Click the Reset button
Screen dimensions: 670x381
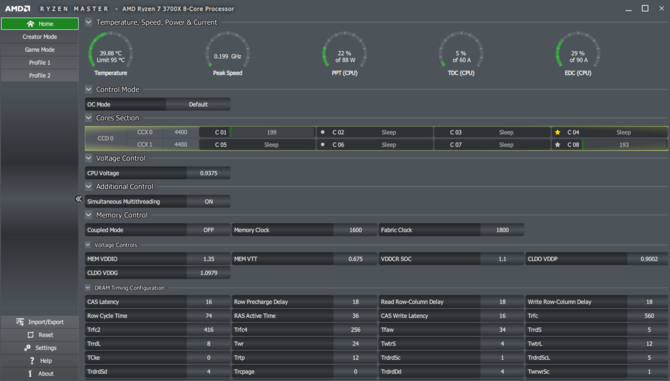click(40, 335)
